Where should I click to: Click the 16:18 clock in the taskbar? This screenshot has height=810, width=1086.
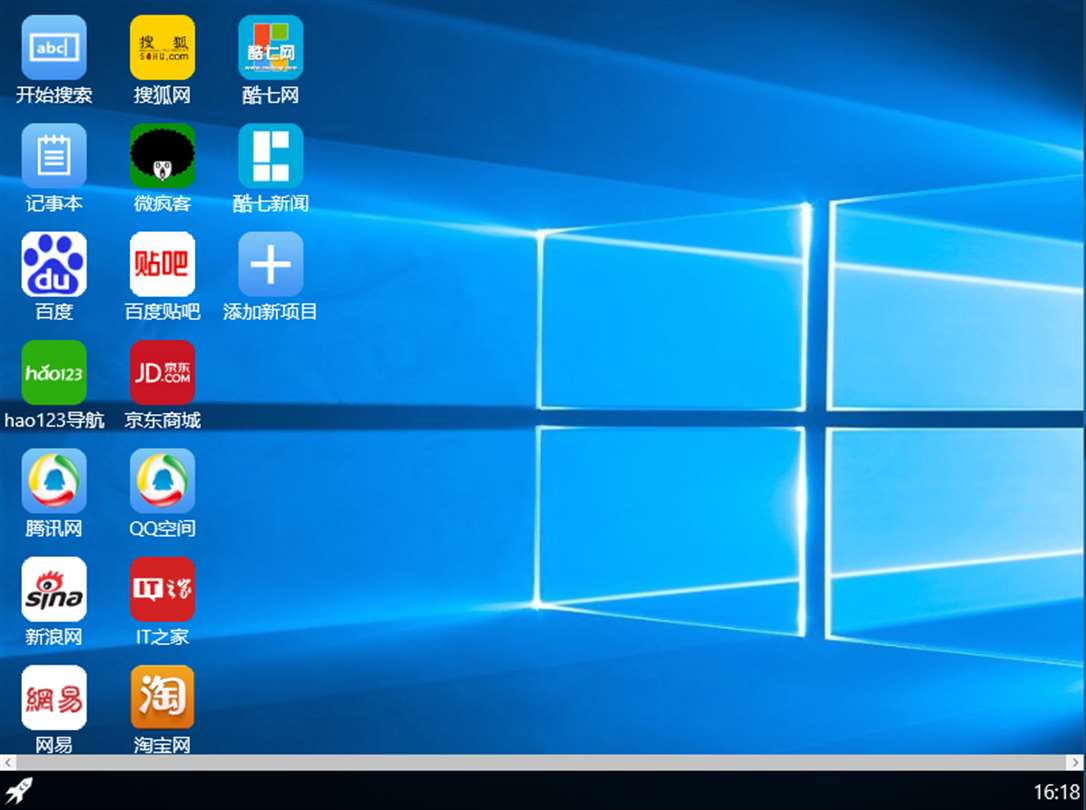[1056, 791]
